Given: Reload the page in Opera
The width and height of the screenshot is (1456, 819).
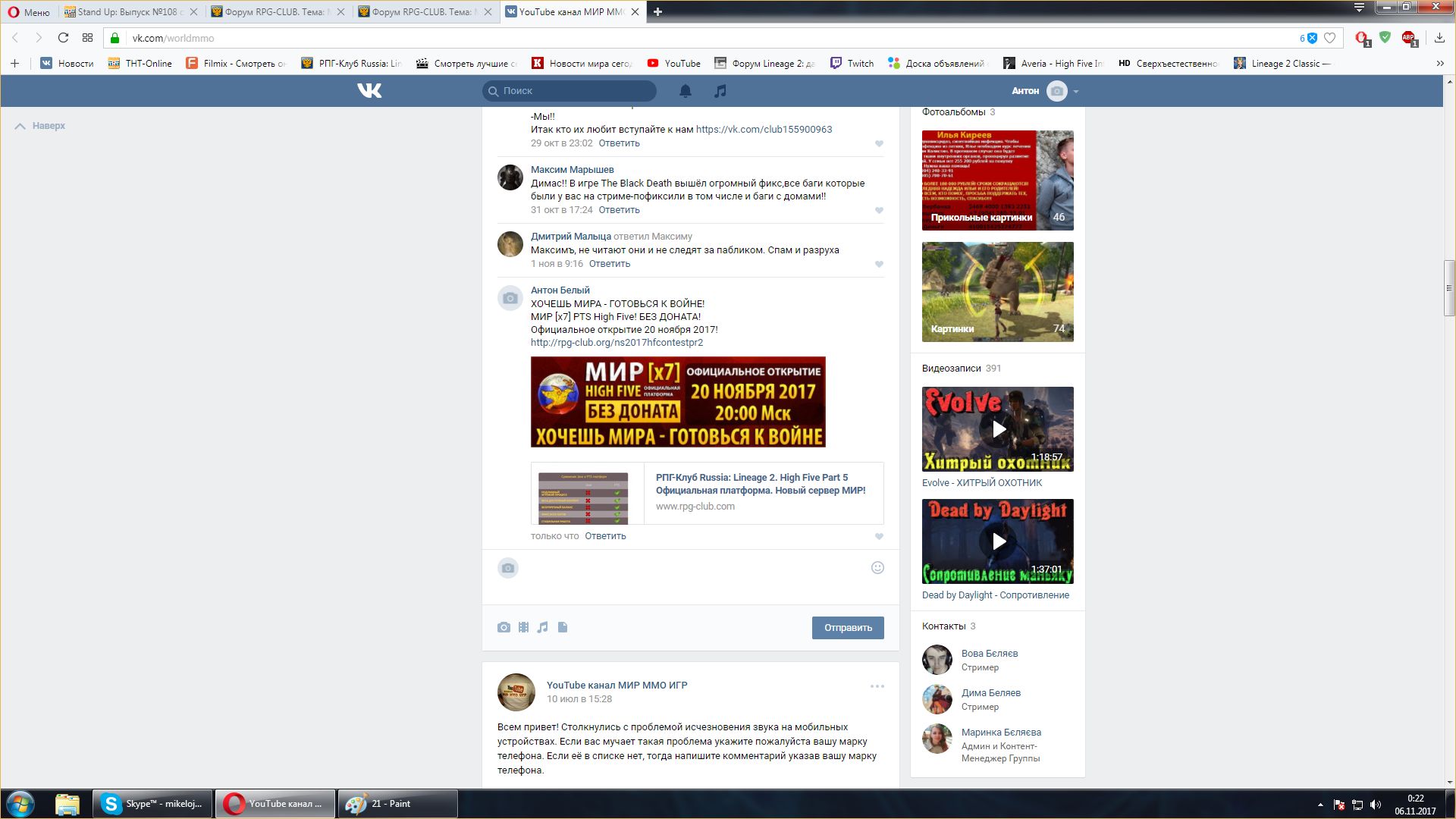Looking at the screenshot, I should (63, 38).
